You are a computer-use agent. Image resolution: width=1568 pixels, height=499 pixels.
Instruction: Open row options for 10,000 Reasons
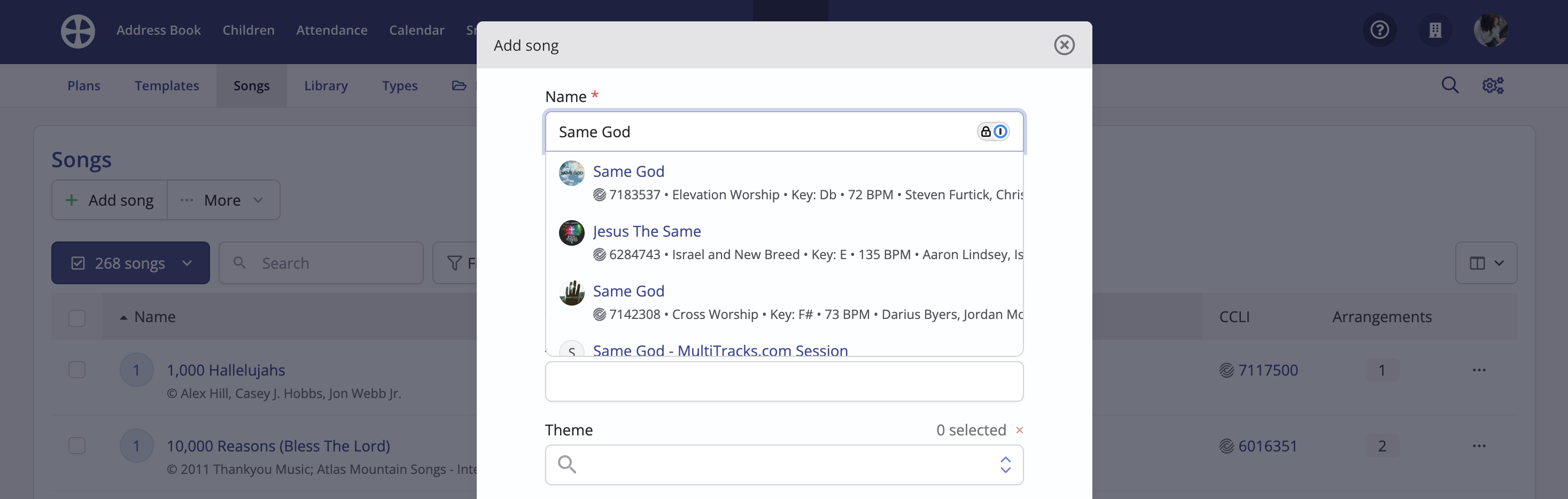pos(1479,446)
